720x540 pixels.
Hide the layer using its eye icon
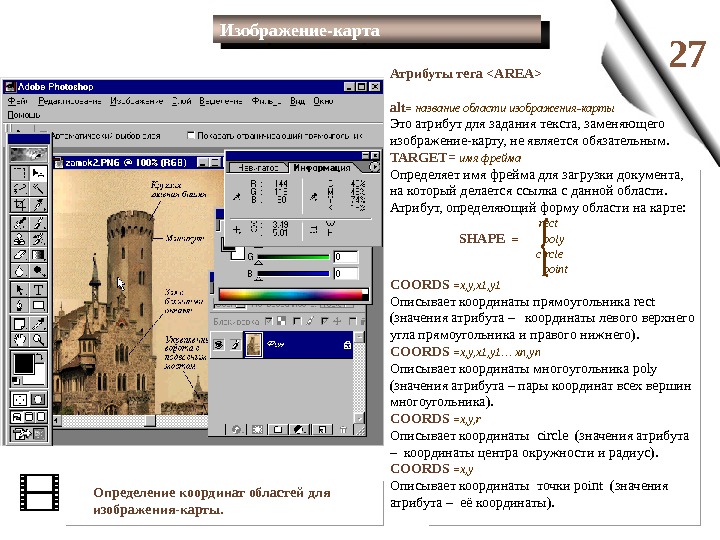219,344
